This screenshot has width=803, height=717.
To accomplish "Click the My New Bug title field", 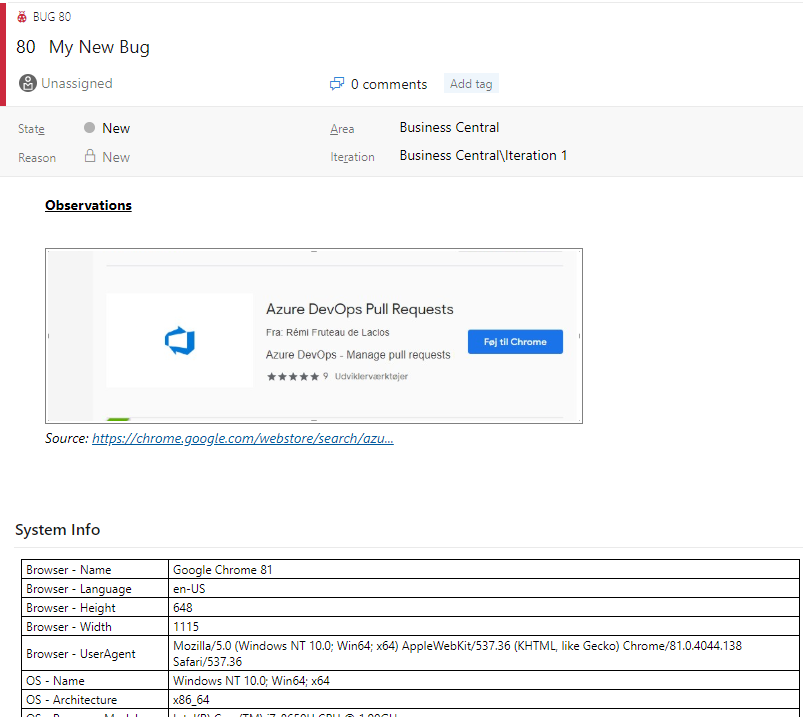I will point(99,47).
